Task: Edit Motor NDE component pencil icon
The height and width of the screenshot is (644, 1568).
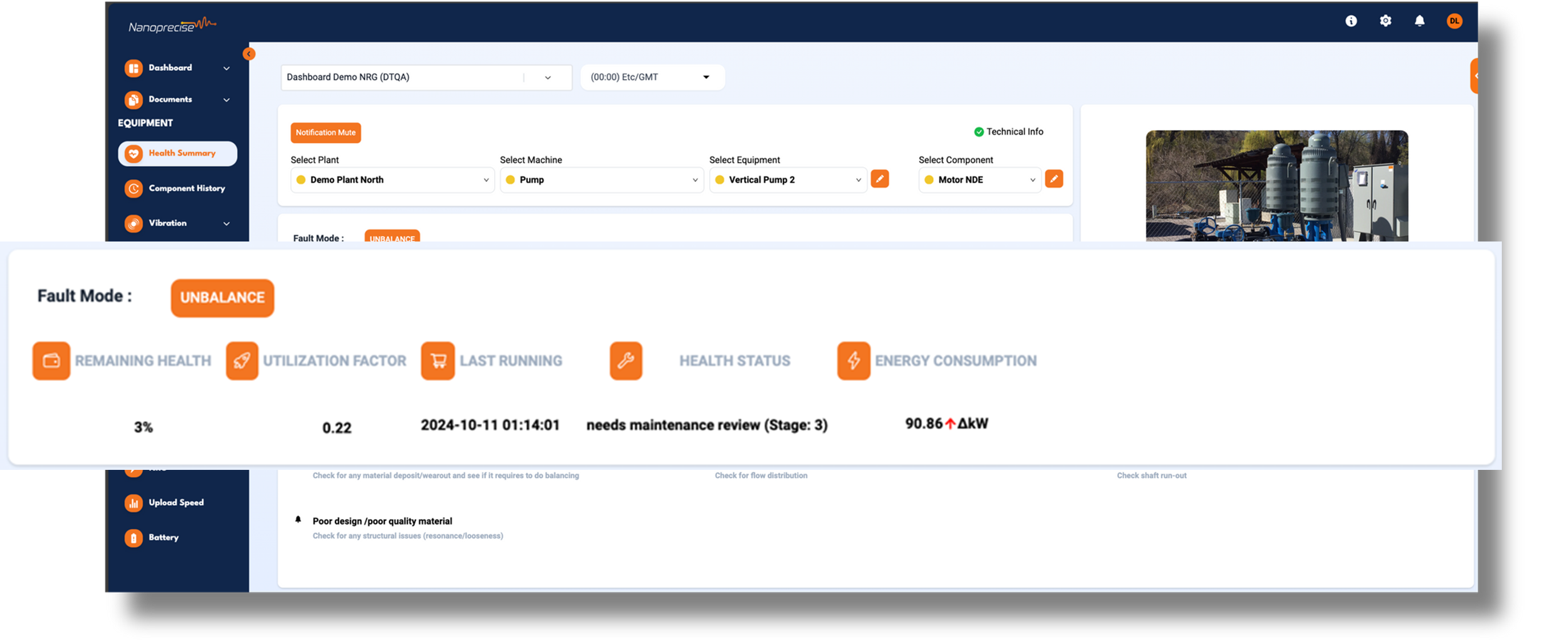Action: (1054, 179)
